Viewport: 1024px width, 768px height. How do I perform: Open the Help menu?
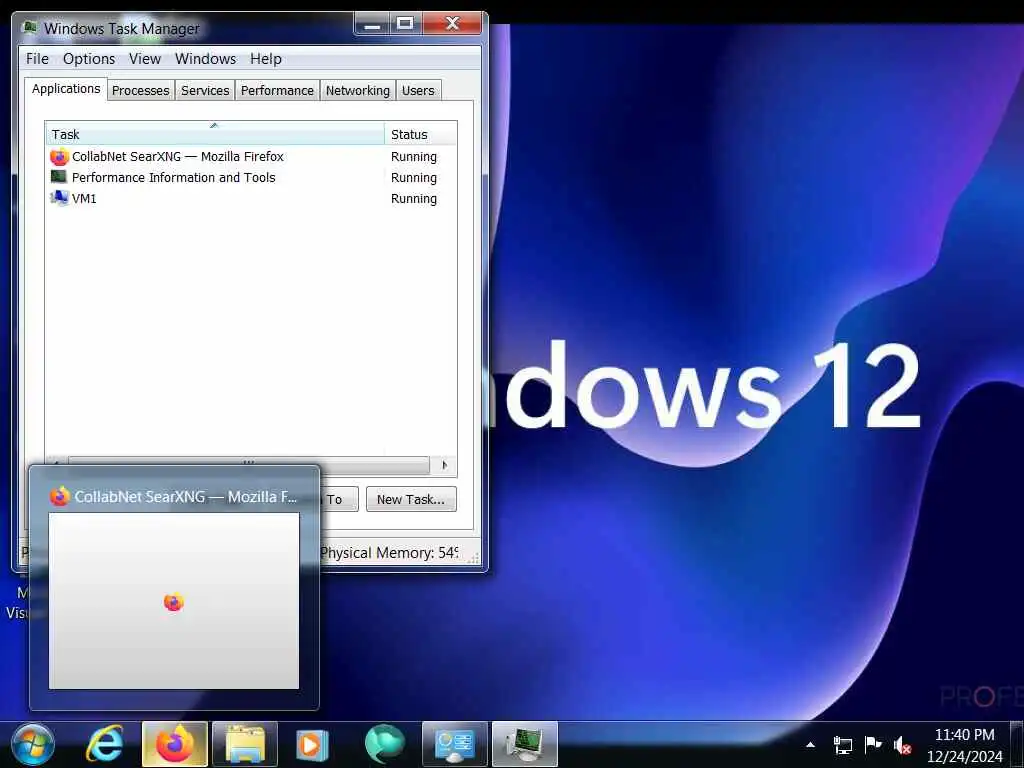tap(266, 59)
